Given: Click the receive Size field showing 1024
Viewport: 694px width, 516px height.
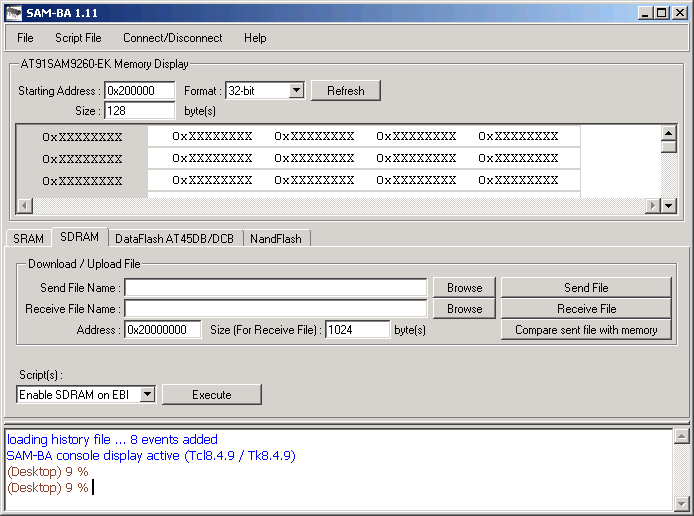Looking at the screenshot, I should click(x=358, y=330).
